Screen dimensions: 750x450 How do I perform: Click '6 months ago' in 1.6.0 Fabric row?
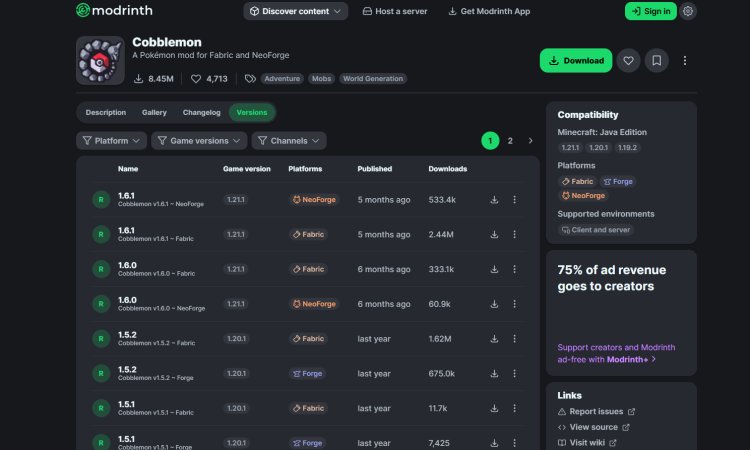(x=384, y=269)
